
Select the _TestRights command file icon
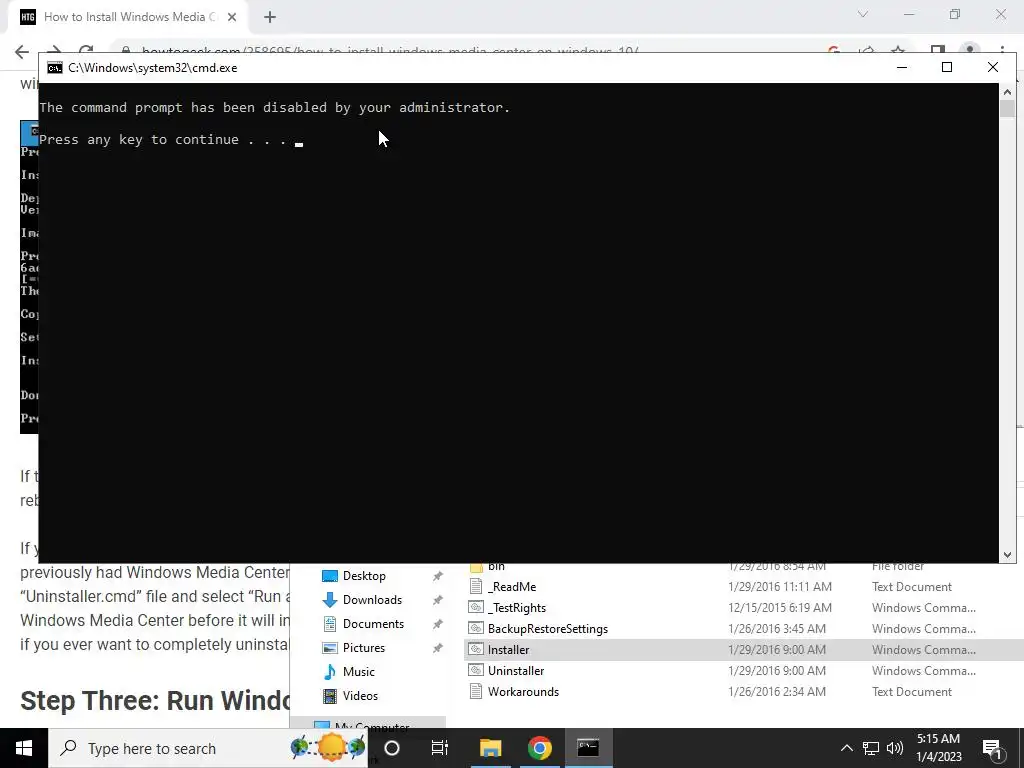tap(476, 607)
